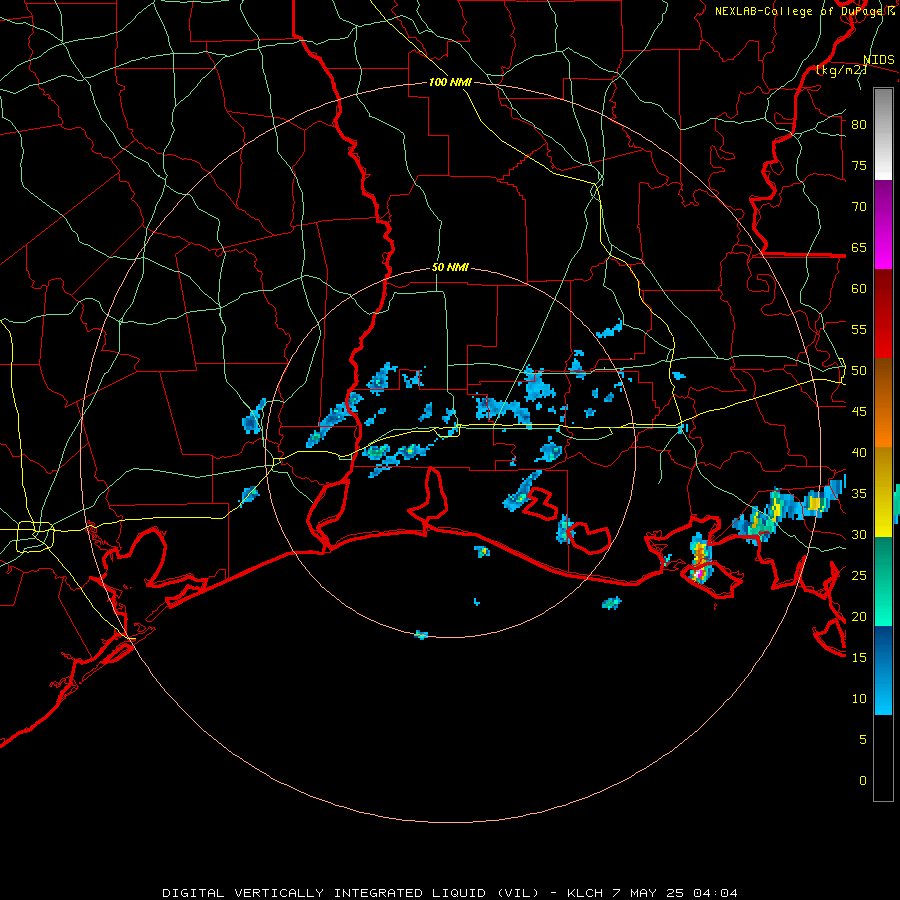Image resolution: width=900 pixels, height=900 pixels.
Task: Pick the black bottom segment of the color bar
Action: (883, 758)
